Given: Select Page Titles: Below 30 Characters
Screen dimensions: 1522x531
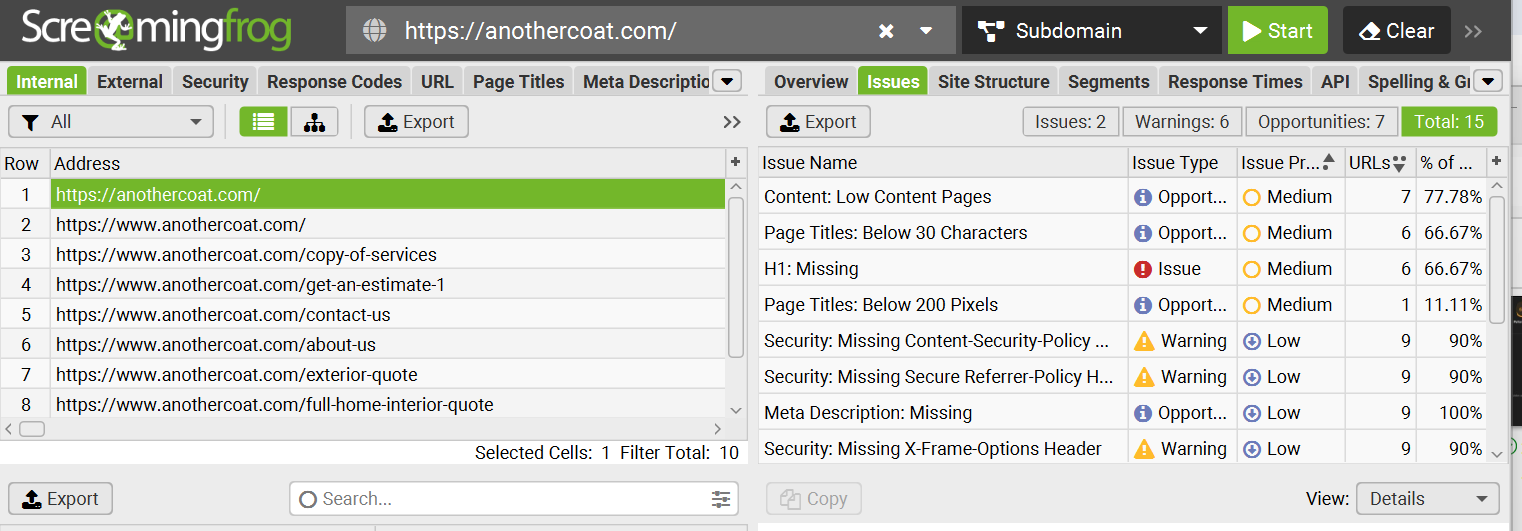Looking at the screenshot, I should tap(1123, 233).
